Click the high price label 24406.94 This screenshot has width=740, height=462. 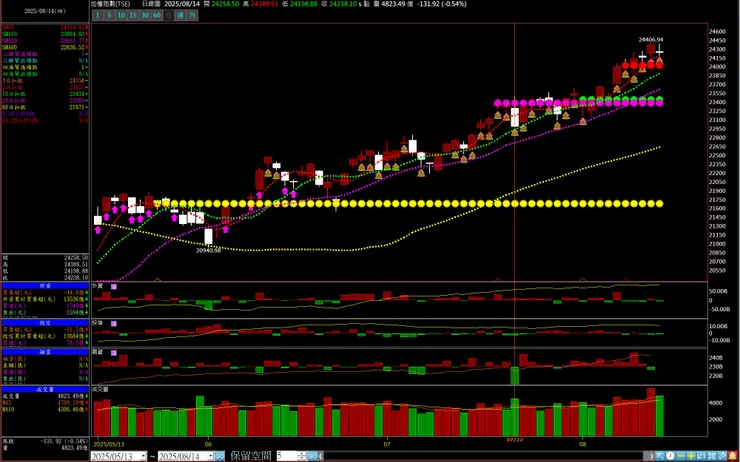(651, 40)
